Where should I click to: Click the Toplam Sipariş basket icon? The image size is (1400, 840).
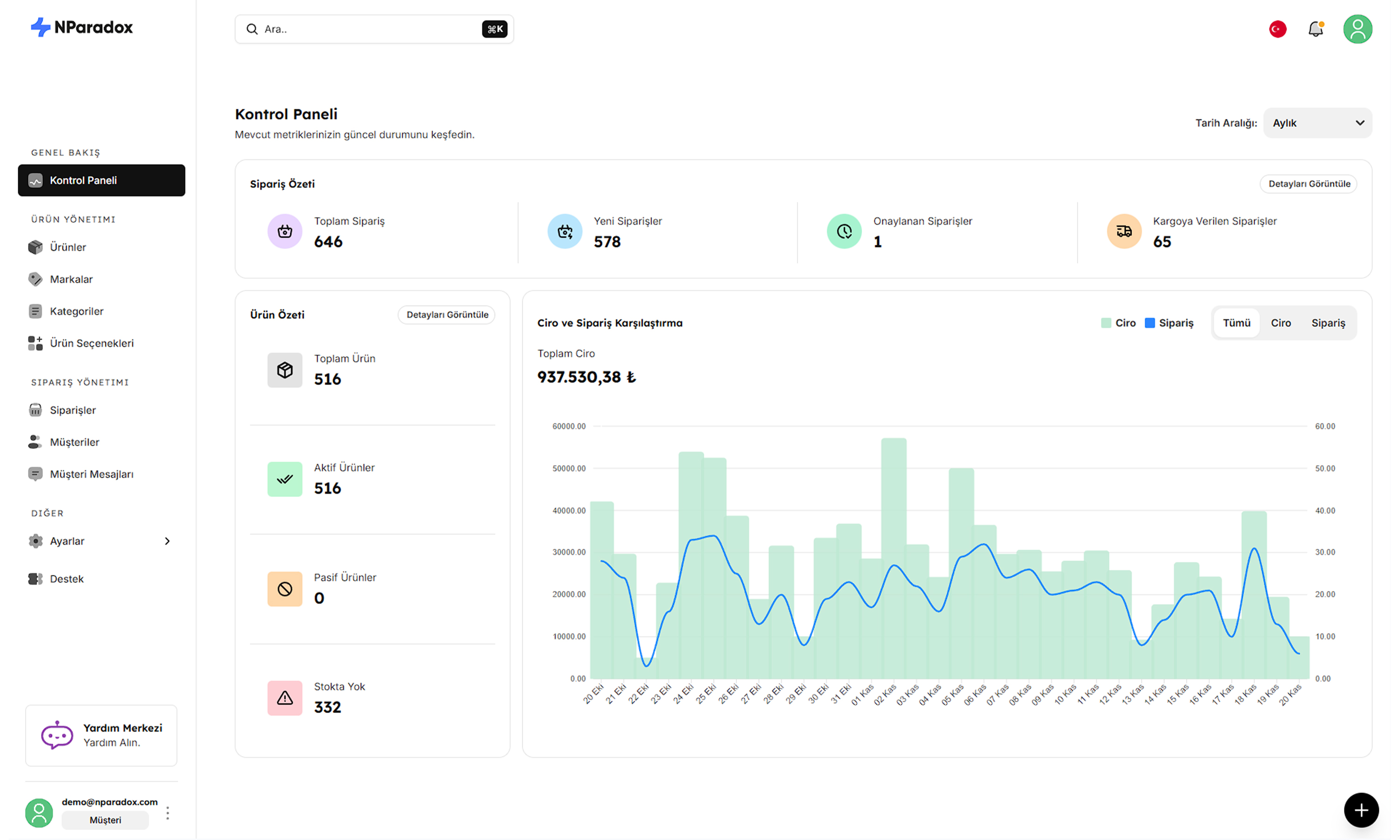coord(285,231)
